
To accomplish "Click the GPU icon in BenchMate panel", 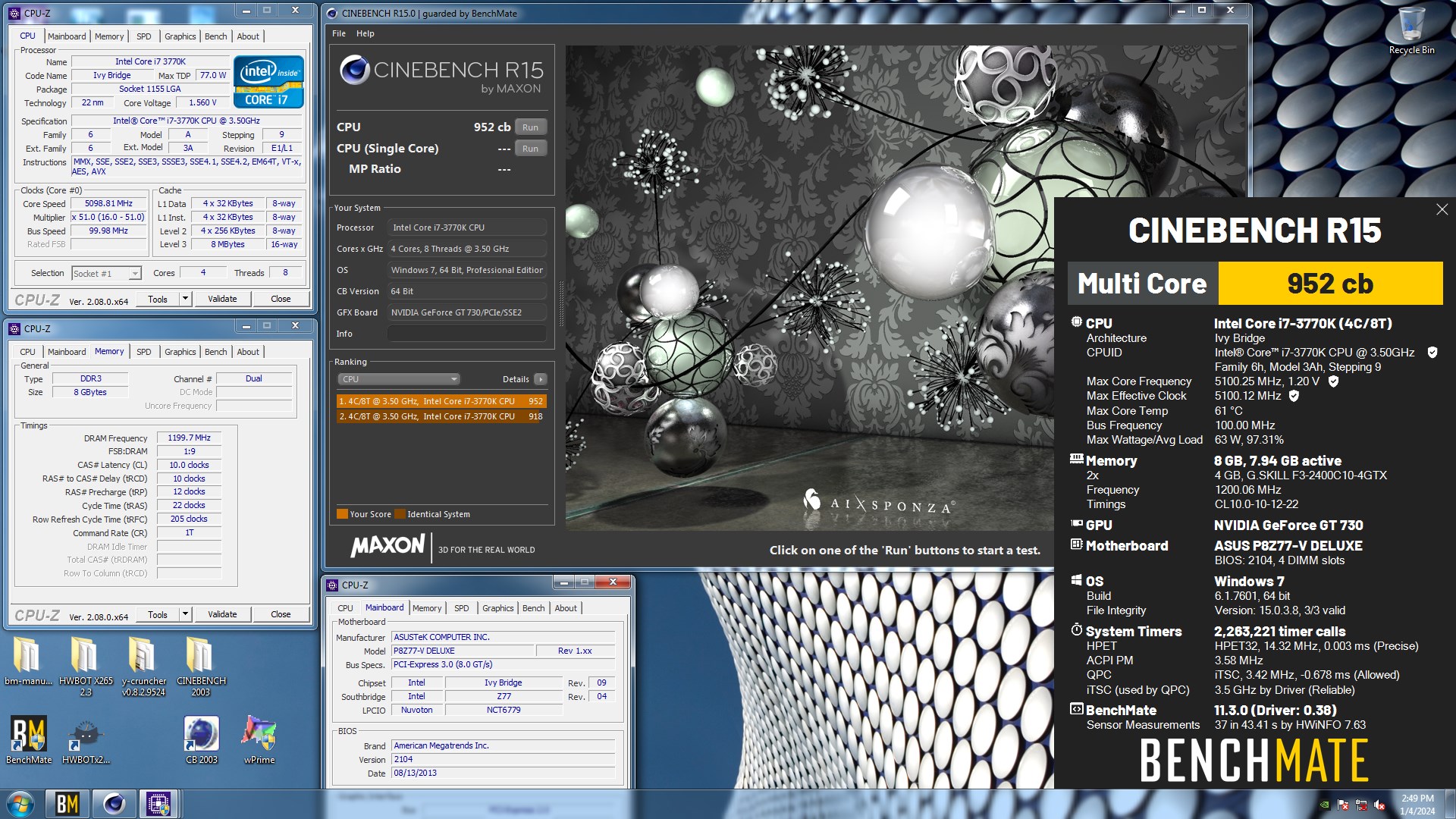I will coord(1076,523).
